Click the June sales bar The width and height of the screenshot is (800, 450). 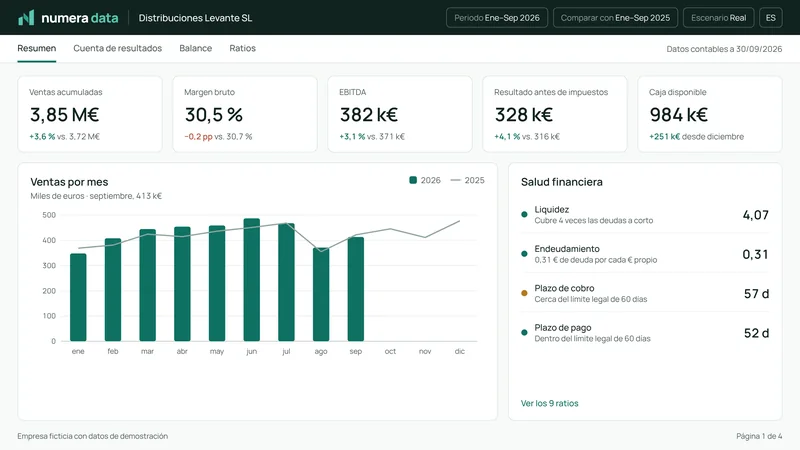pyautogui.click(x=252, y=280)
